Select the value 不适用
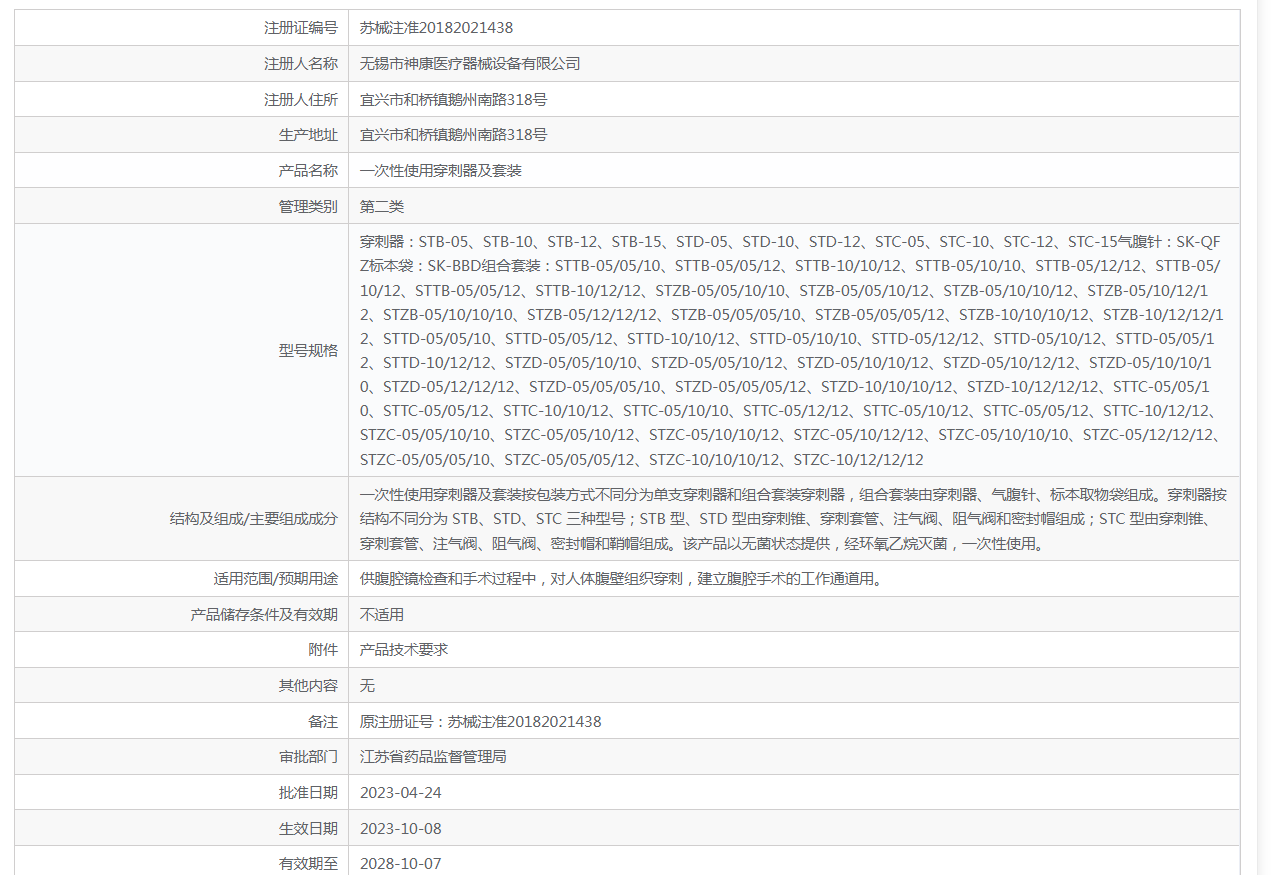The width and height of the screenshot is (1279, 875). [x=382, y=614]
